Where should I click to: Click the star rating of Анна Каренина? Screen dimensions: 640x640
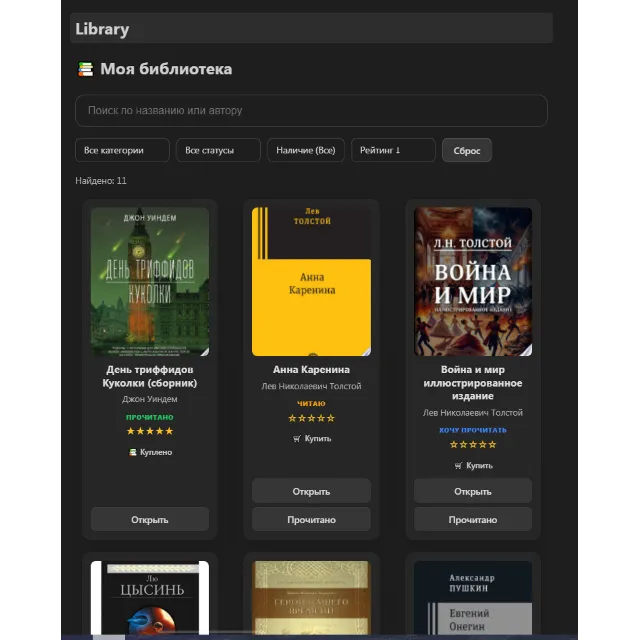click(311, 418)
